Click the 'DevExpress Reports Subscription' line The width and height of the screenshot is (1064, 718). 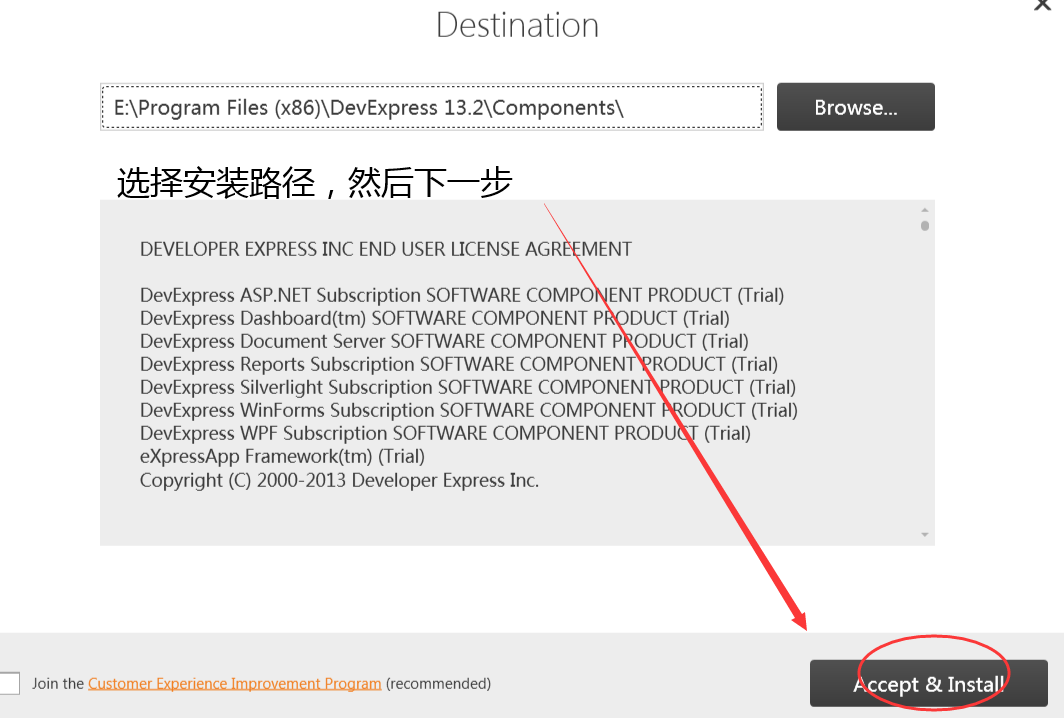[x=459, y=364]
